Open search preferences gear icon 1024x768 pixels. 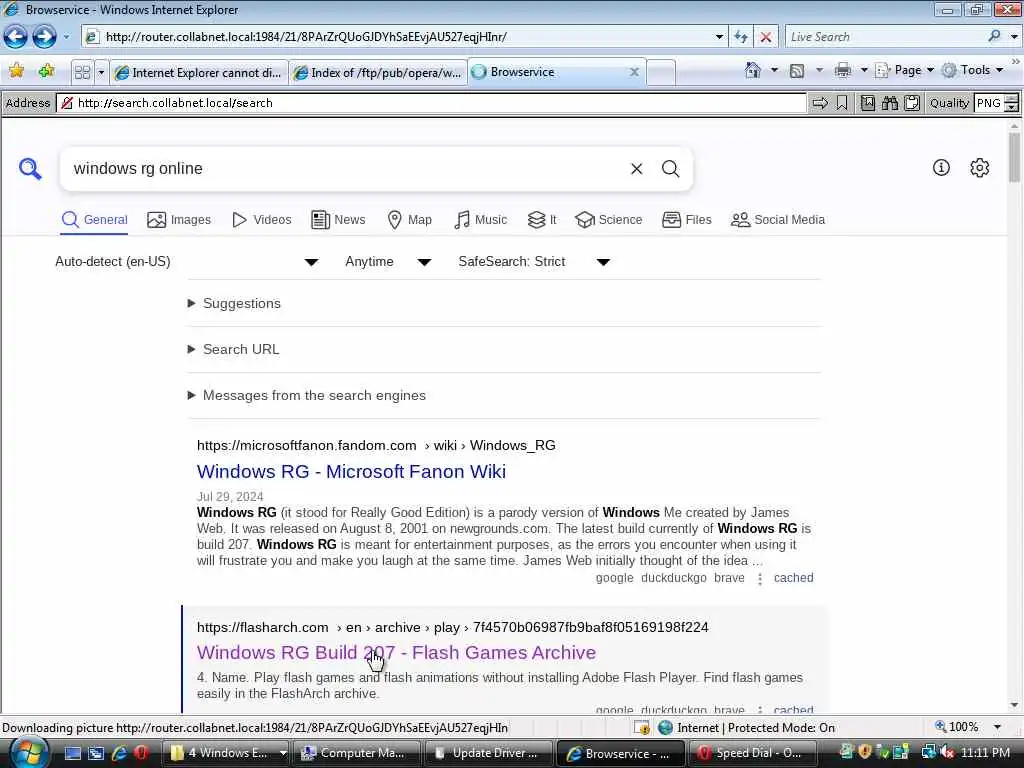(980, 168)
